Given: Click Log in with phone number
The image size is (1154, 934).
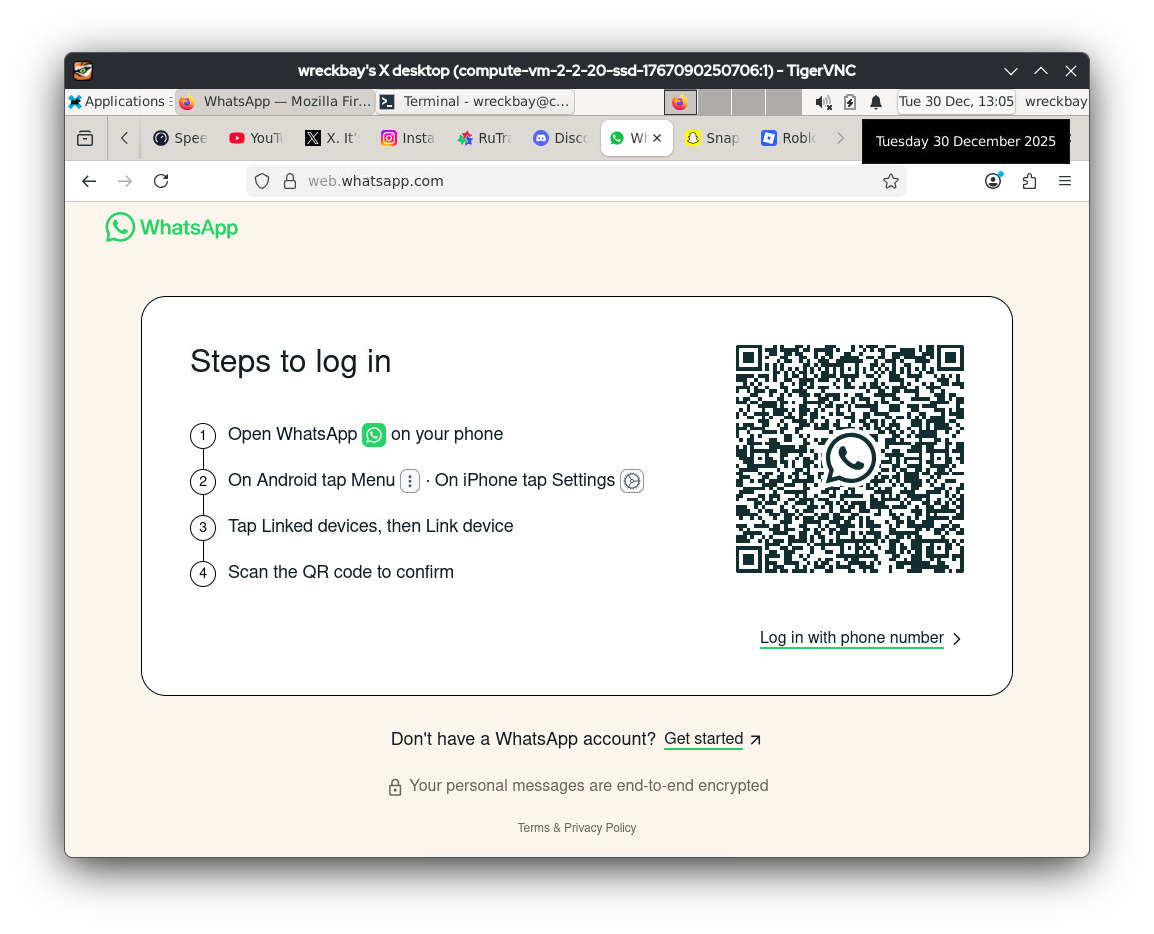Looking at the screenshot, I should (852, 637).
